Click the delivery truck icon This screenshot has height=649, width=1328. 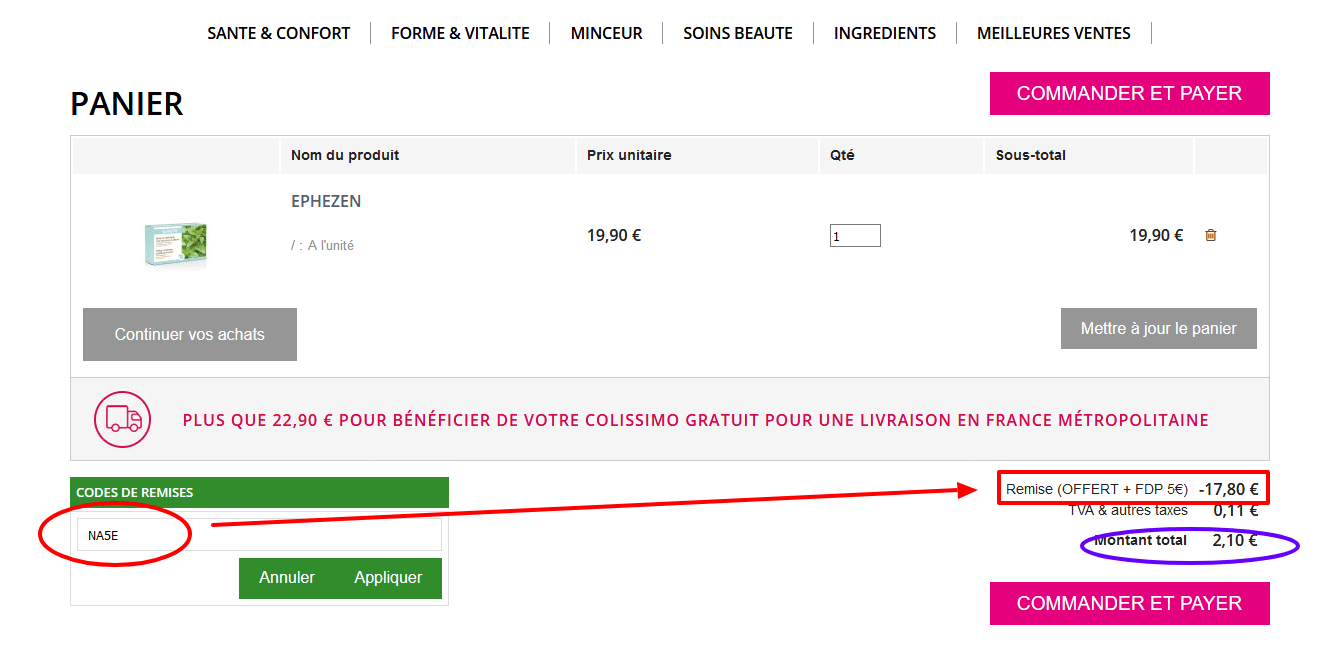pyautogui.click(x=122, y=419)
